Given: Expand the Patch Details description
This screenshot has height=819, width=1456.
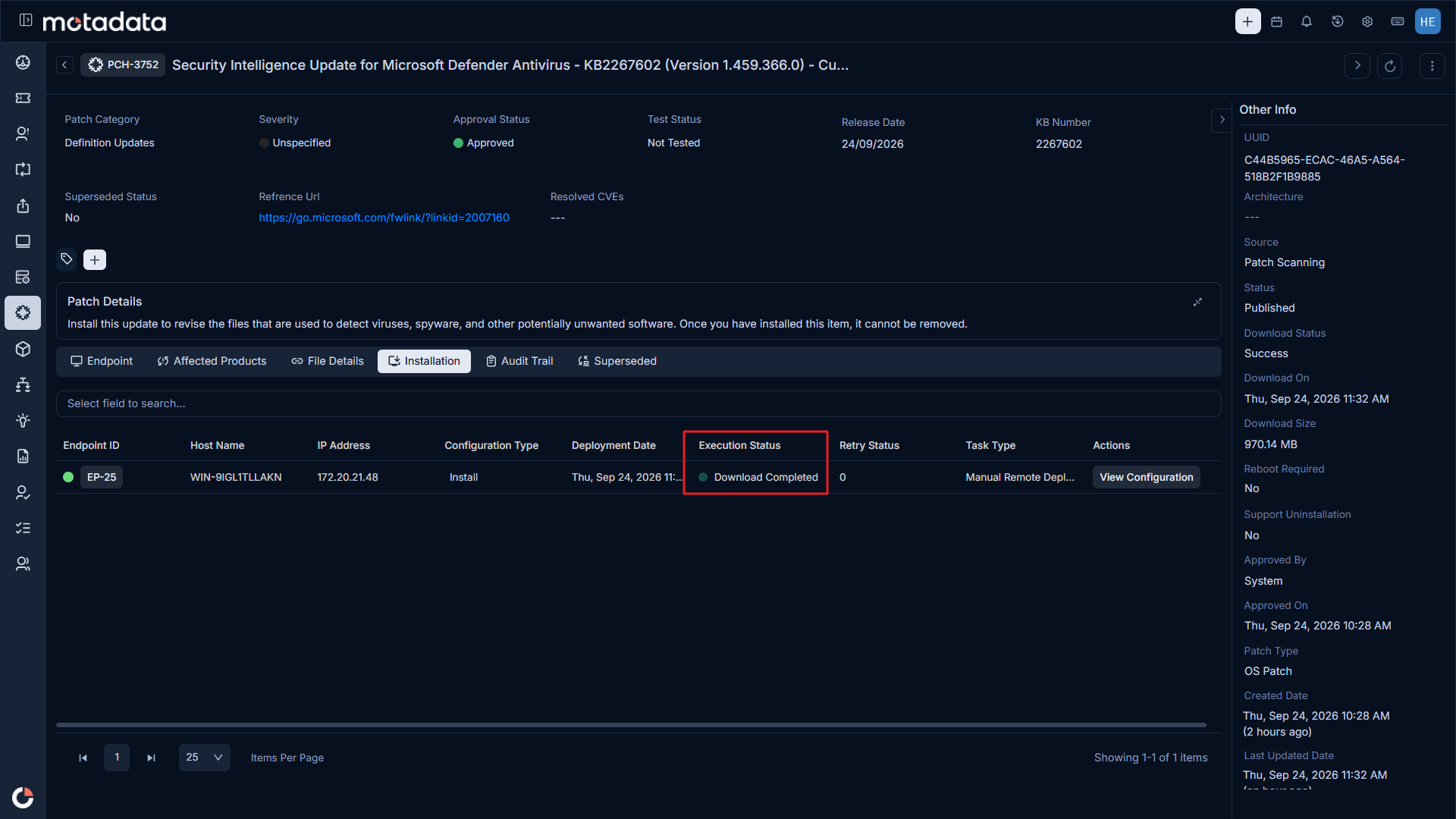Looking at the screenshot, I should click(1197, 303).
